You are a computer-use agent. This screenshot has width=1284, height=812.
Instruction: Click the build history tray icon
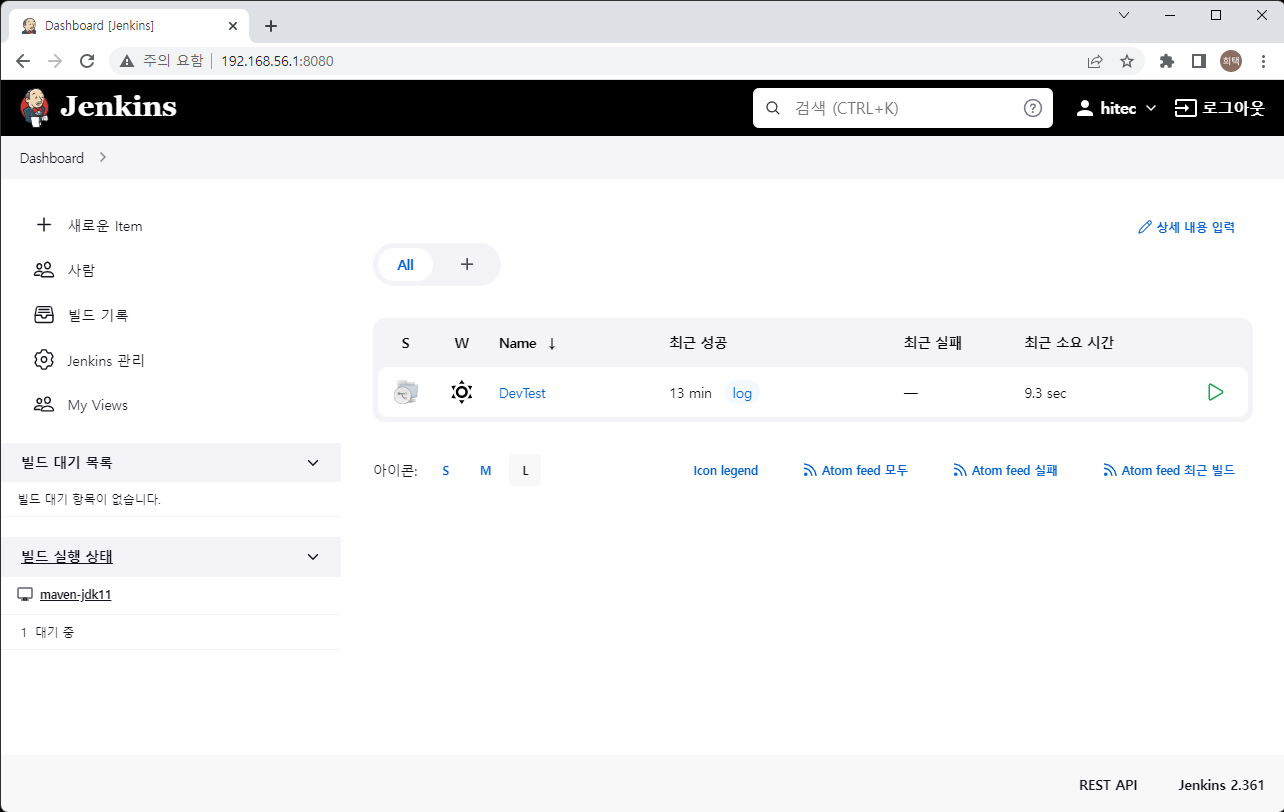coord(44,315)
